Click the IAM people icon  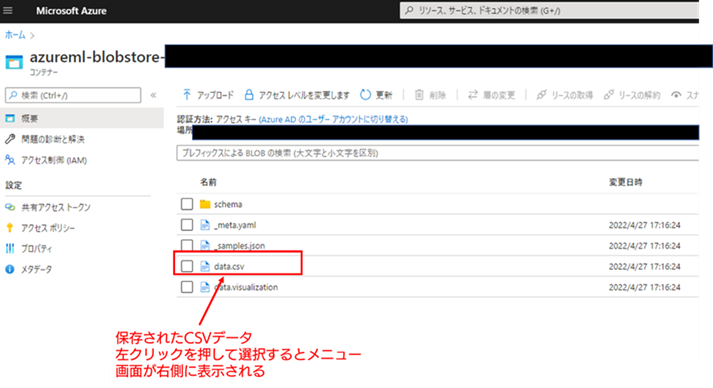pyautogui.click(x=10, y=160)
